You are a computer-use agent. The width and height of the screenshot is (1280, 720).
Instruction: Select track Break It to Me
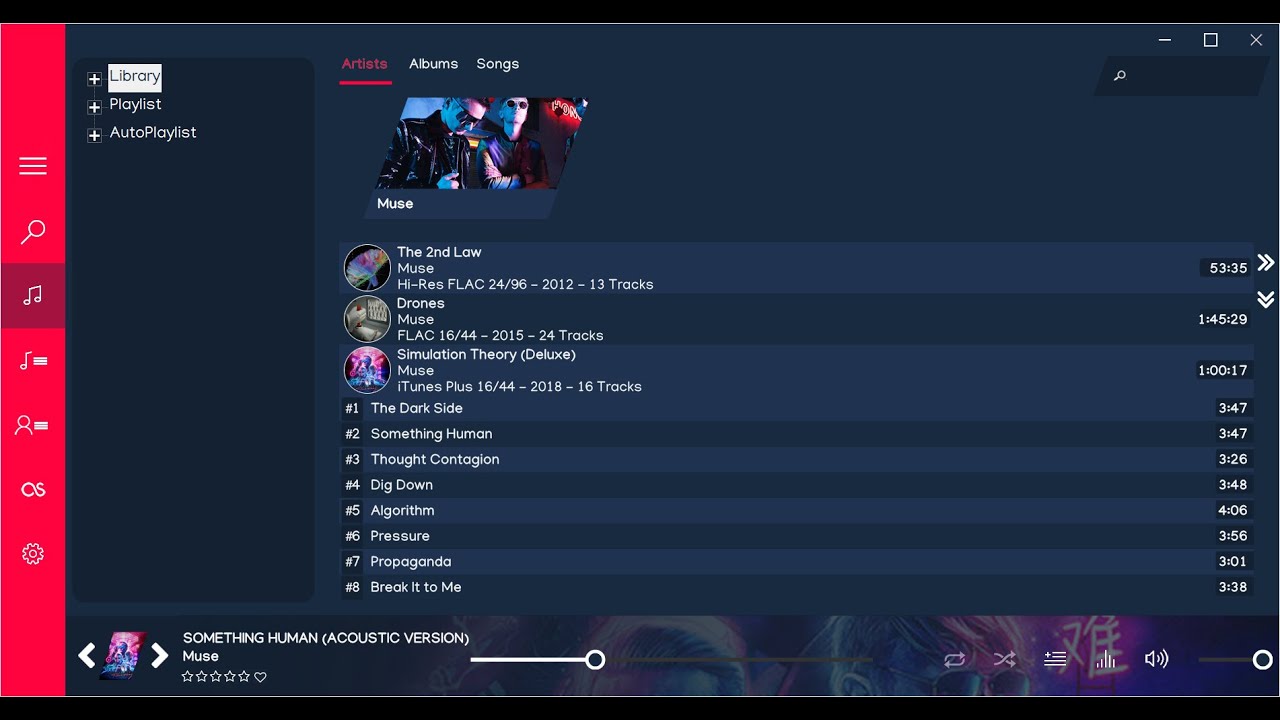[796, 587]
